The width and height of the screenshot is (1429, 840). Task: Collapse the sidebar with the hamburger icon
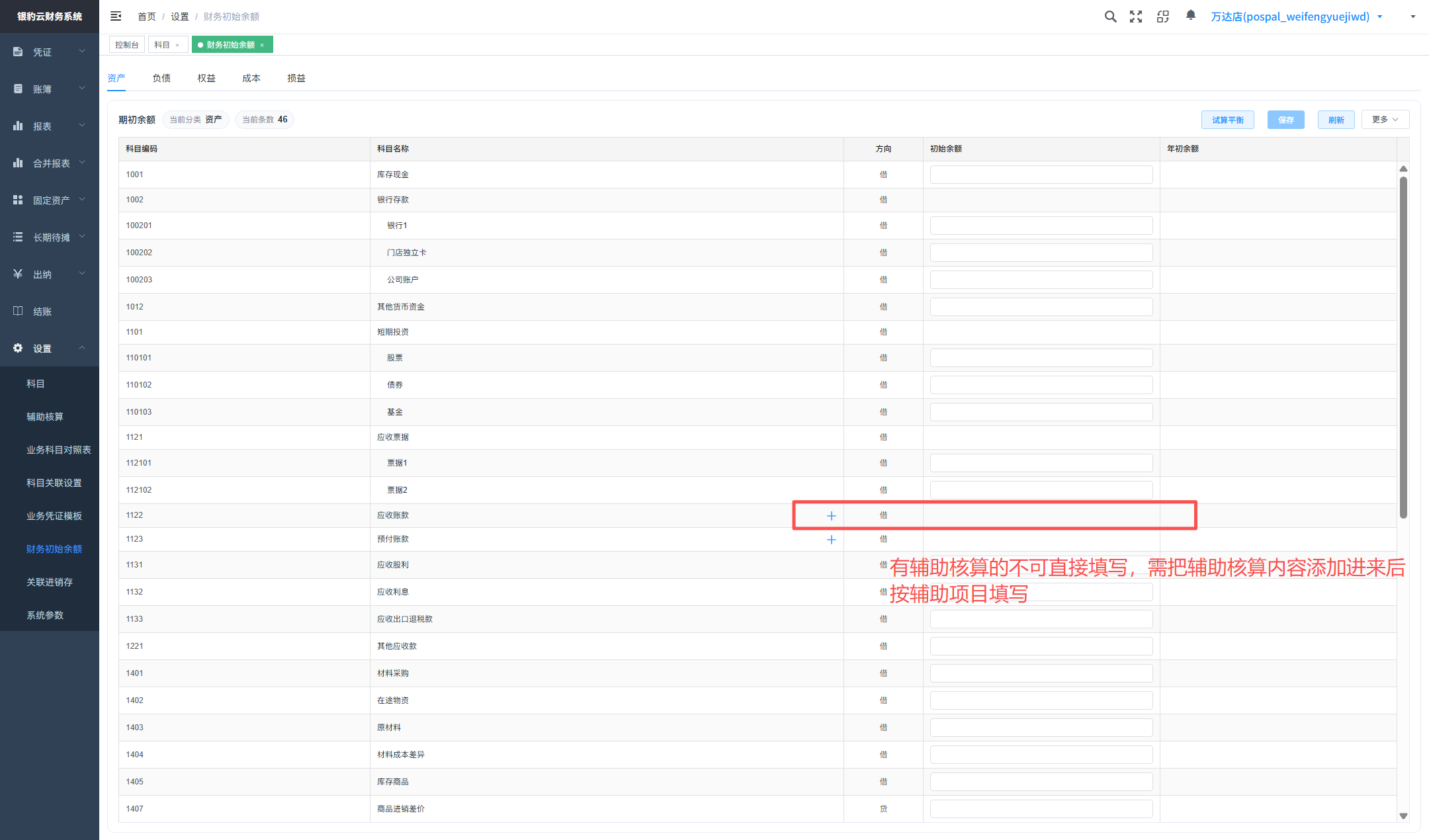[x=116, y=16]
